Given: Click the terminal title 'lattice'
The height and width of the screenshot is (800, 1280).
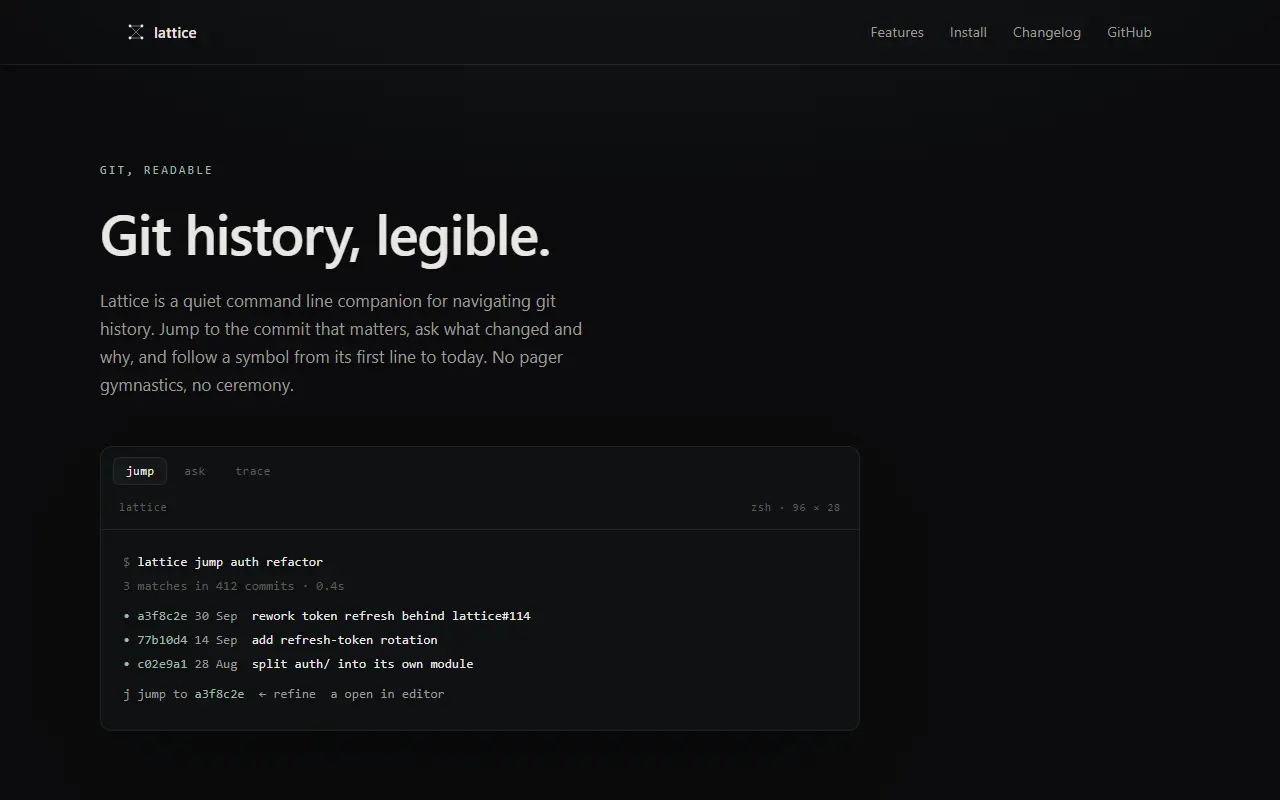Looking at the screenshot, I should pos(143,507).
